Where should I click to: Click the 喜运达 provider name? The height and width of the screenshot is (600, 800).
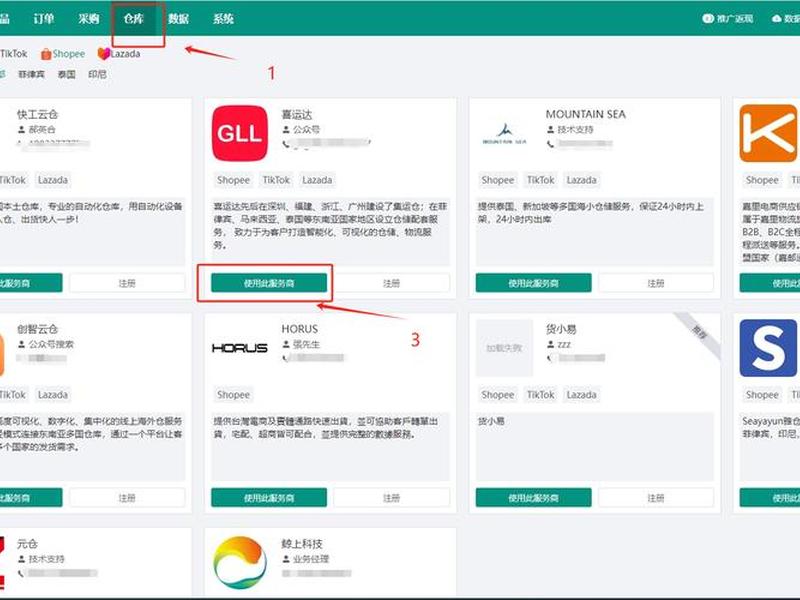pos(297,115)
